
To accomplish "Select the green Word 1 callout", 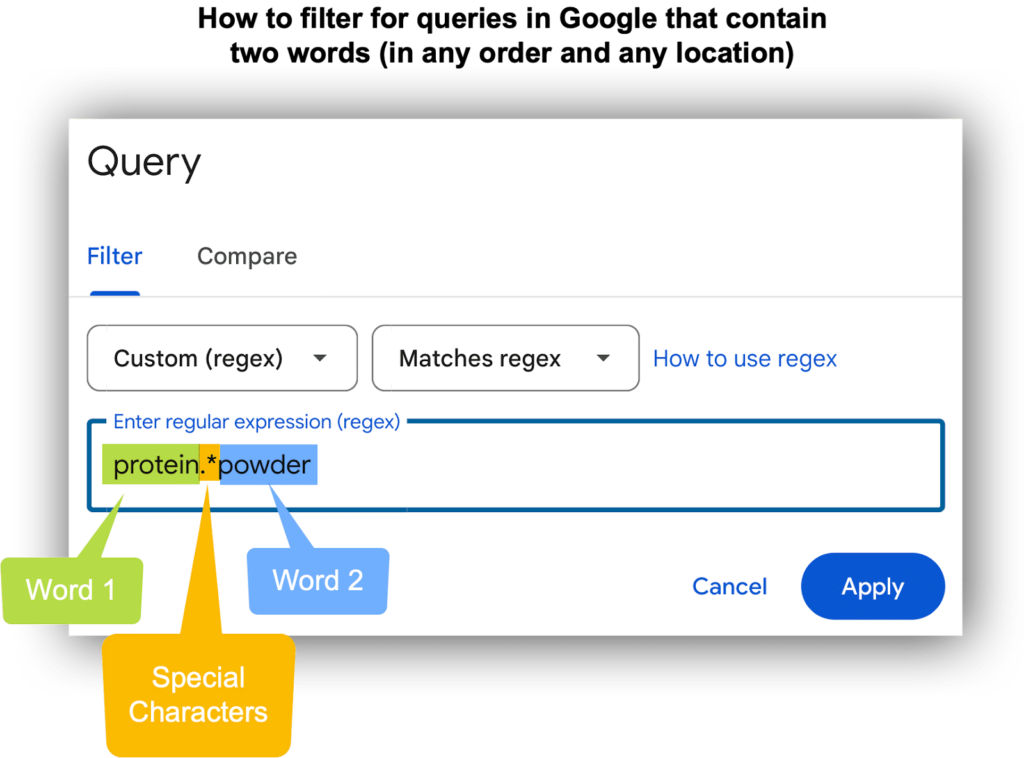I will point(71,590).
